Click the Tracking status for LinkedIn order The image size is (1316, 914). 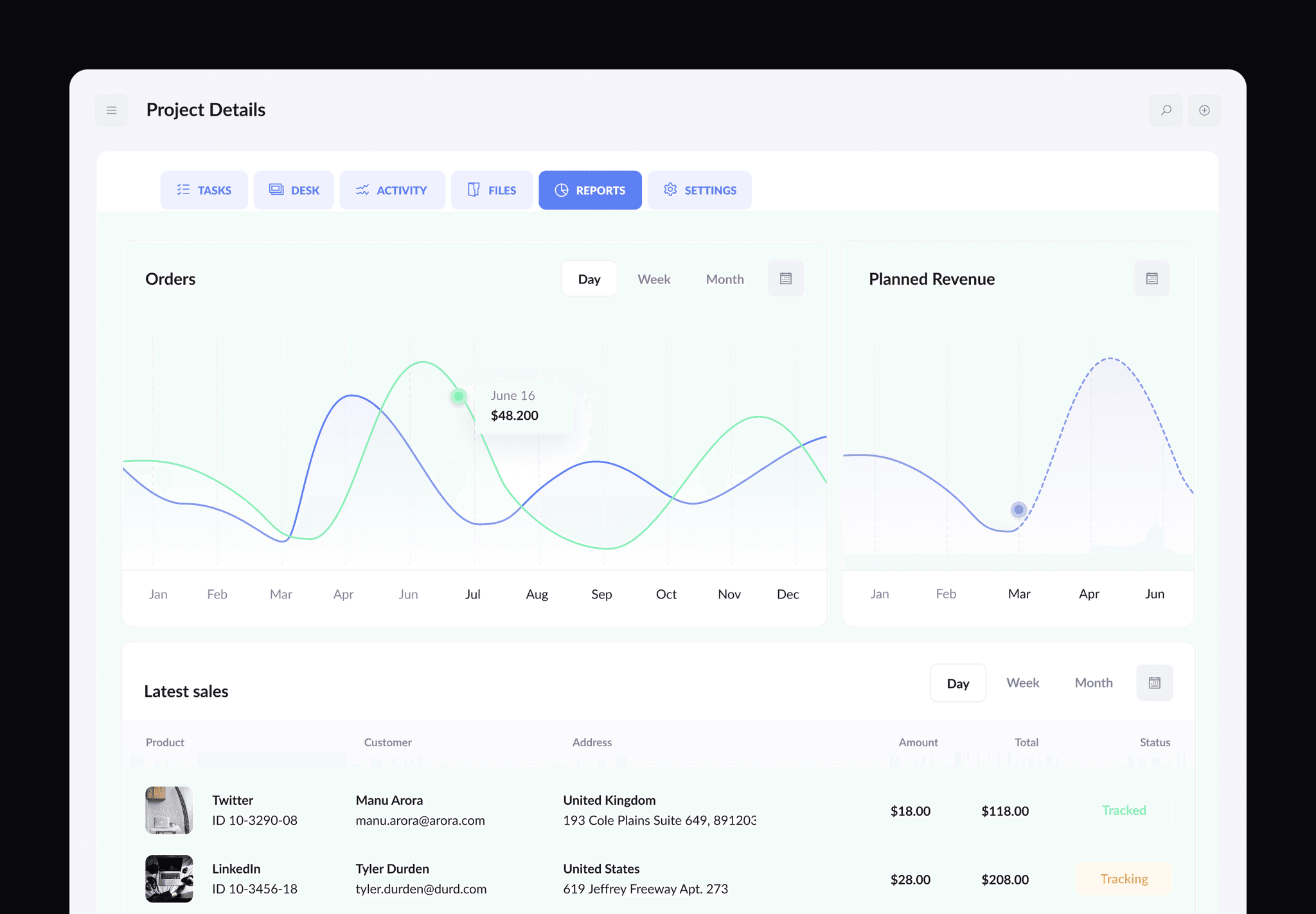[1124, 879]
